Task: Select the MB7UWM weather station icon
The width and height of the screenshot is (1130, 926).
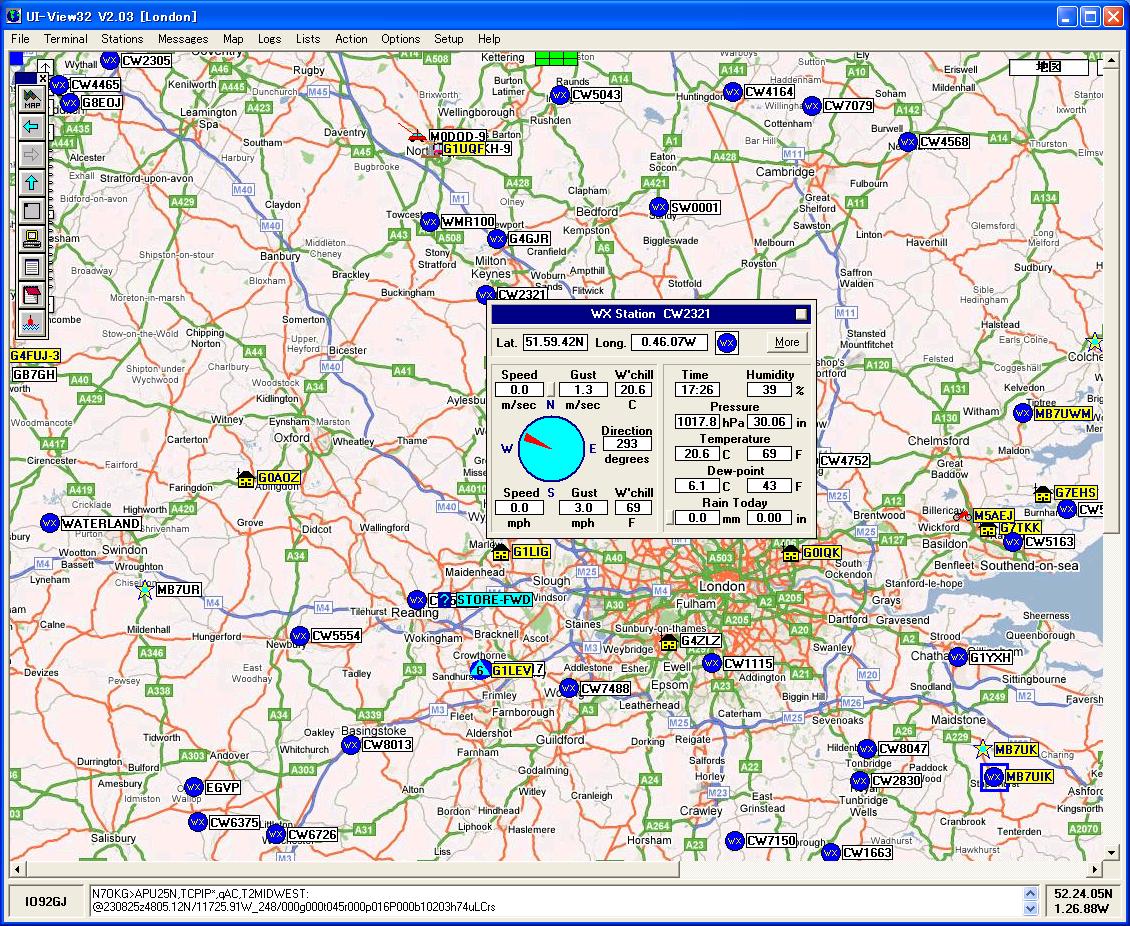Action: 1022,414
